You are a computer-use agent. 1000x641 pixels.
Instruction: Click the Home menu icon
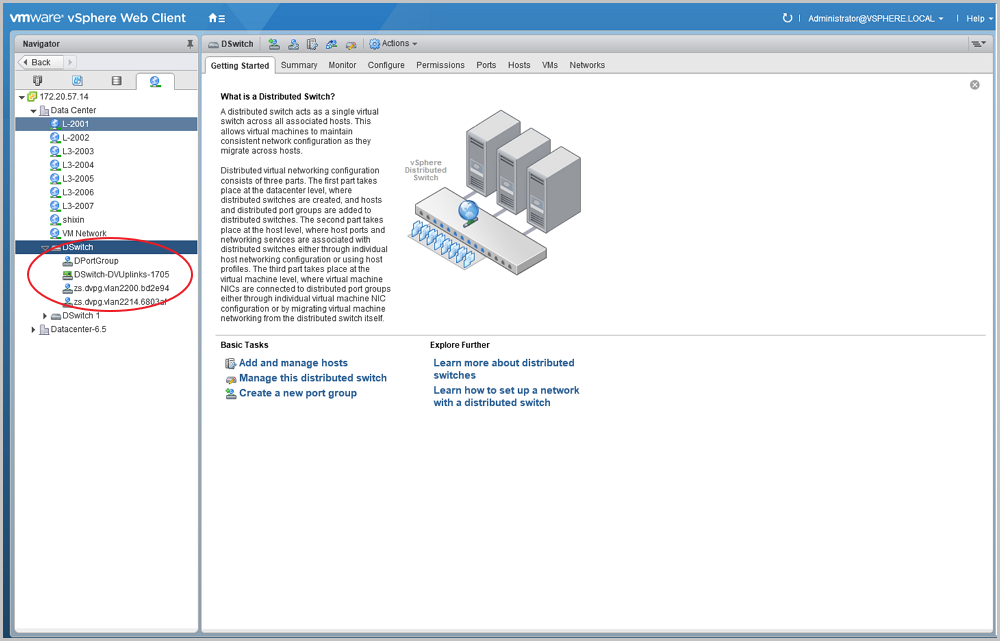click(216, 18)
